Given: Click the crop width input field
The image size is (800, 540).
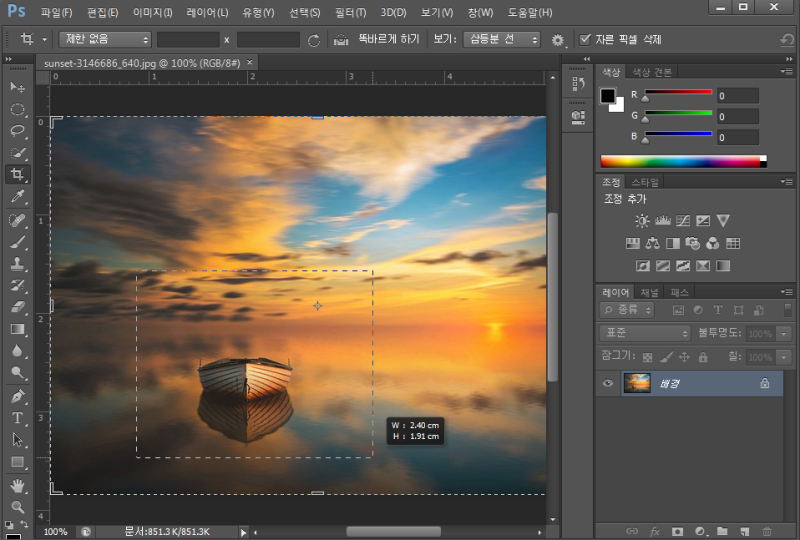Looking at the screenshot, I should 188,40.
